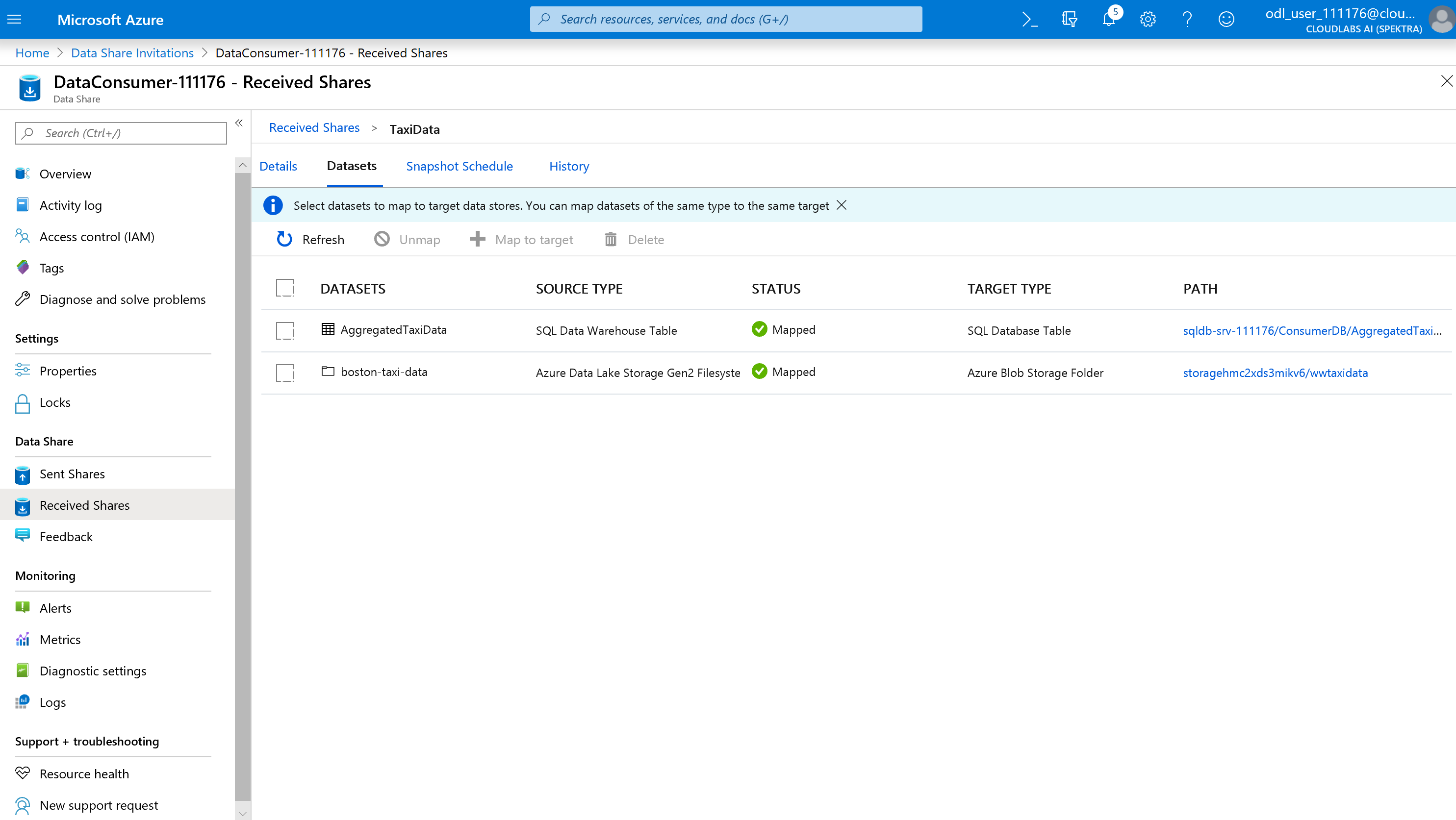The width and height of the screenshot is (1456, 820).
Task: Collapse the left sidebar with double chevron
Action: click(x=239, y=123)
